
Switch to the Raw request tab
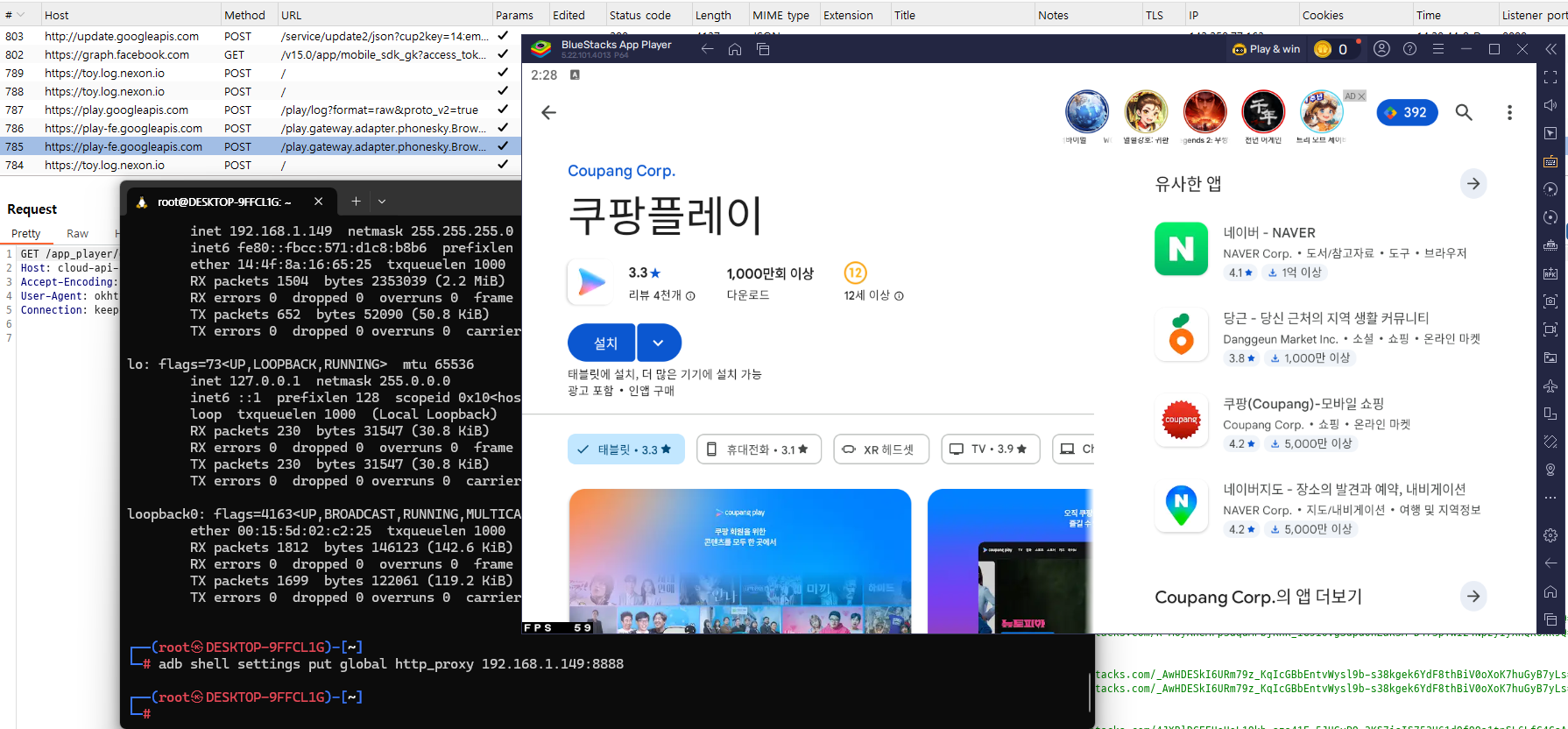(77, 234)
